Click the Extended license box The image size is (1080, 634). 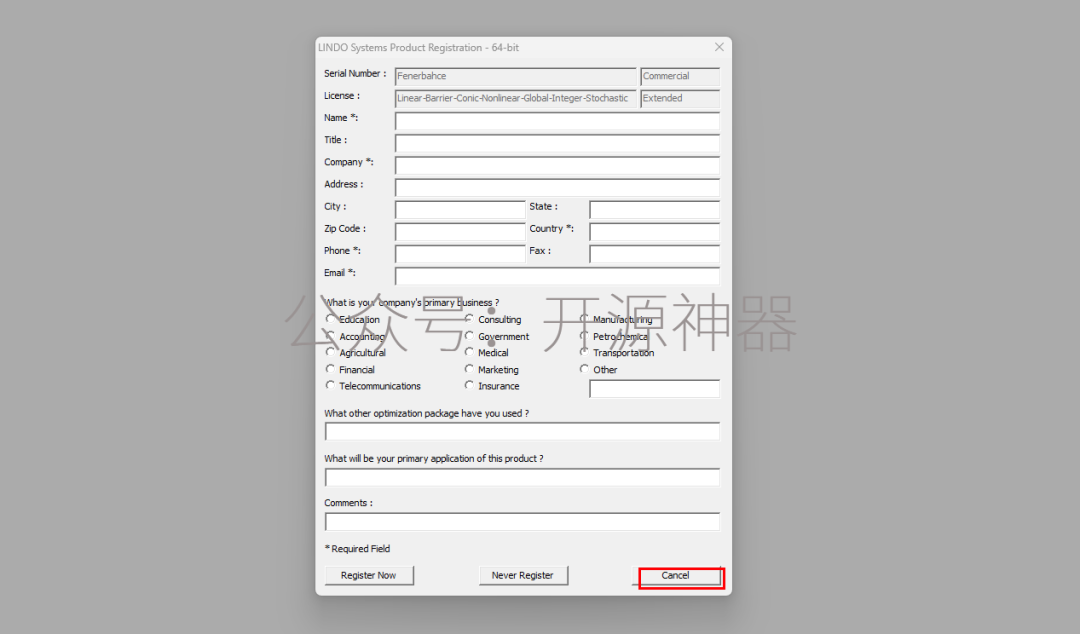coord(680,99)
